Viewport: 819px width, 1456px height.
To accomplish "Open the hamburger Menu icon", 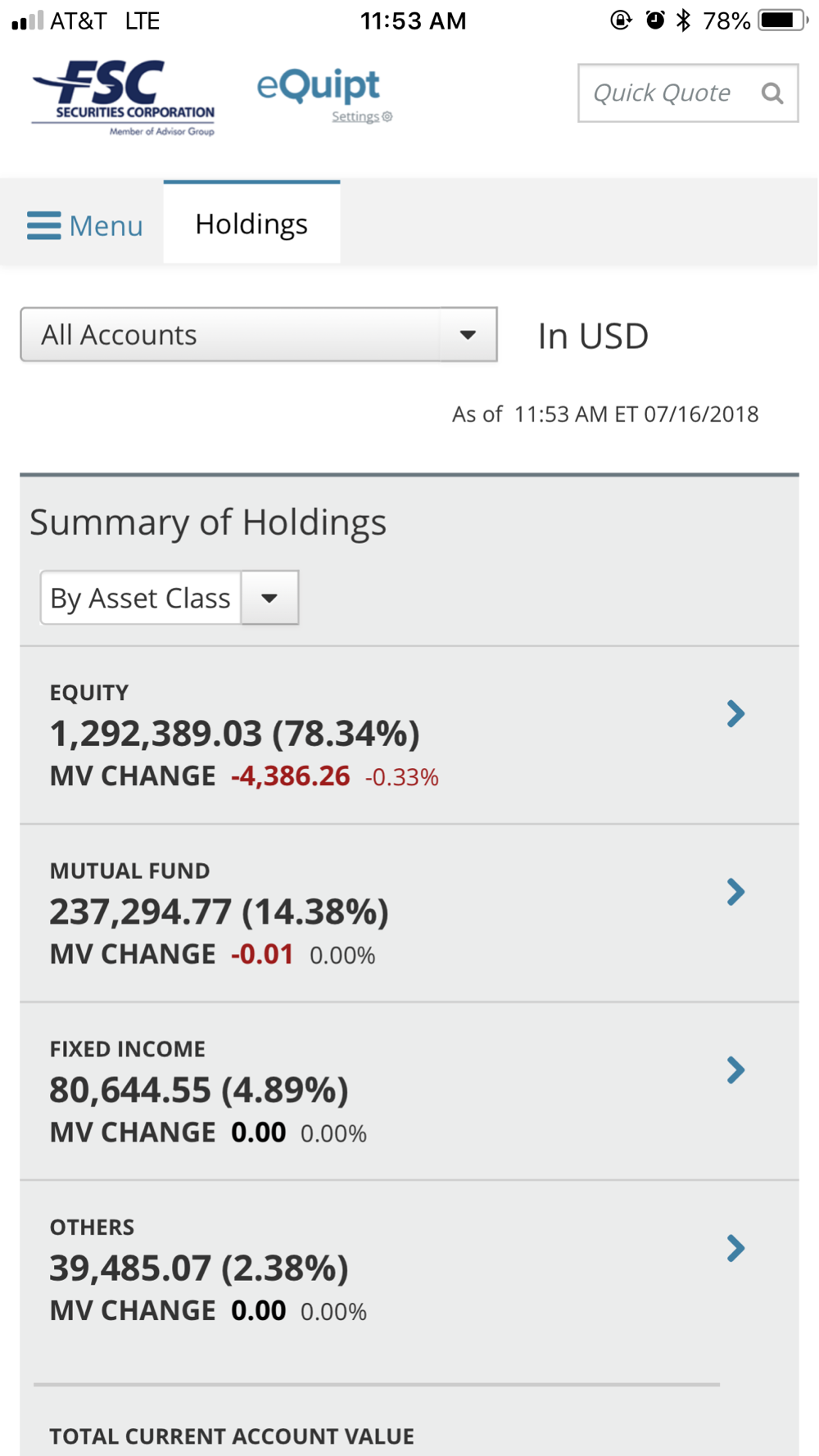I will 44,225.
